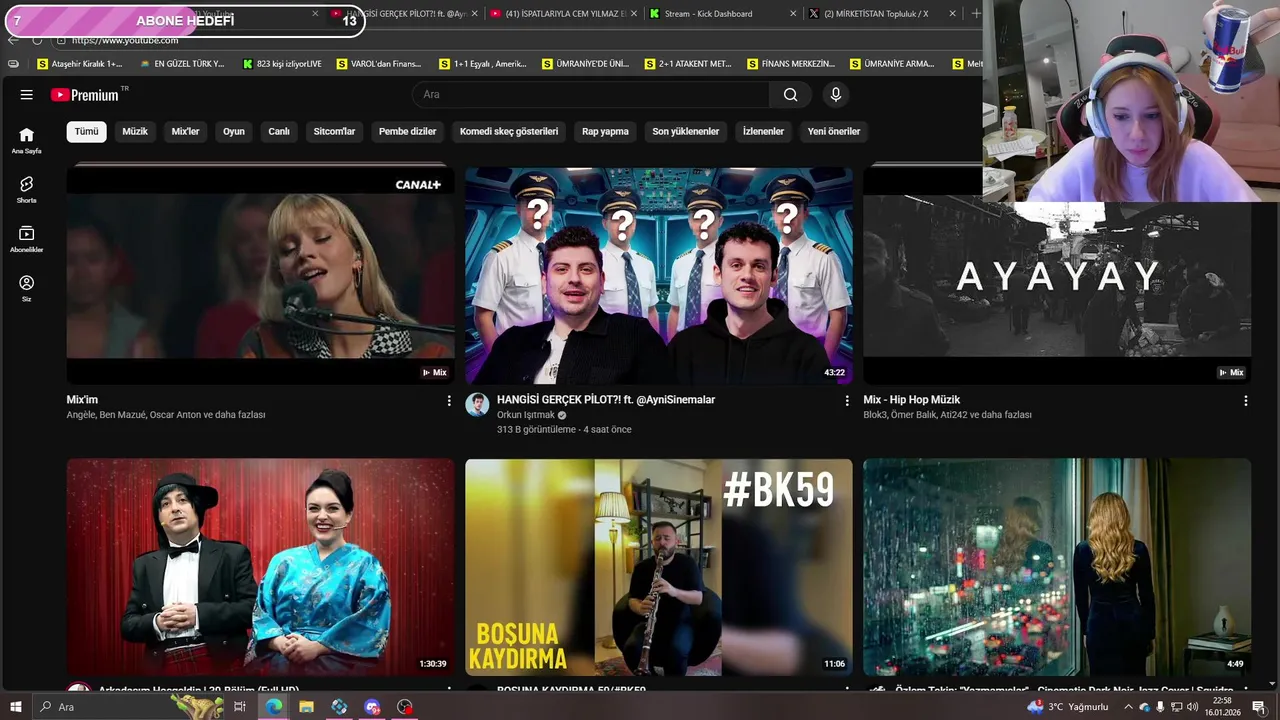Select the Yeni öneriler chip
Image resolution: width=1280 pixels, height=720 pixels.
834,131
